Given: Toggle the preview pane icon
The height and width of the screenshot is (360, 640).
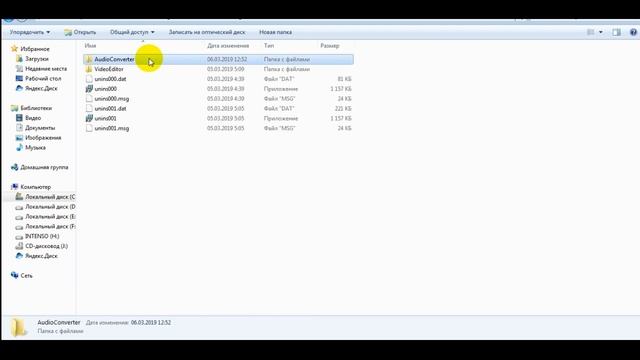Looking at the screenshot, I should click(616, 32).
